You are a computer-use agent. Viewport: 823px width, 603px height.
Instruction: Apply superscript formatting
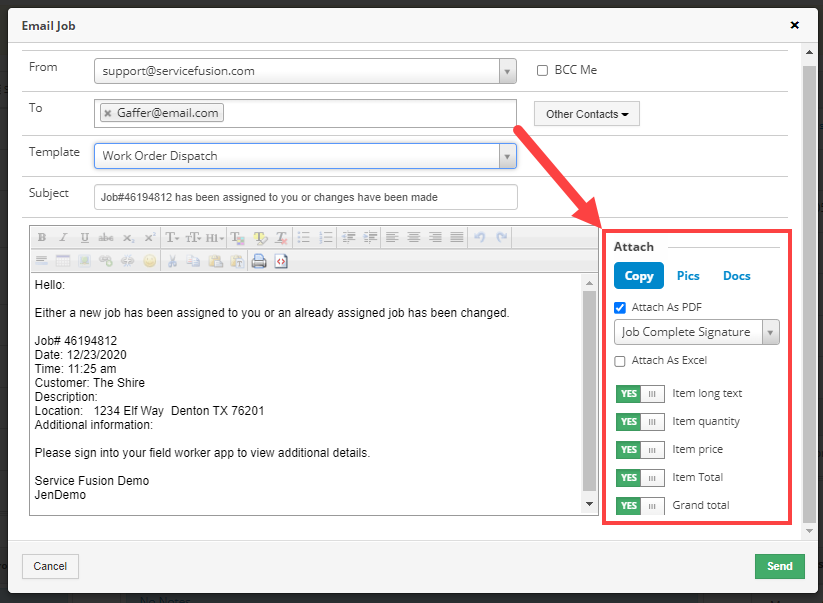pos(150,238)
